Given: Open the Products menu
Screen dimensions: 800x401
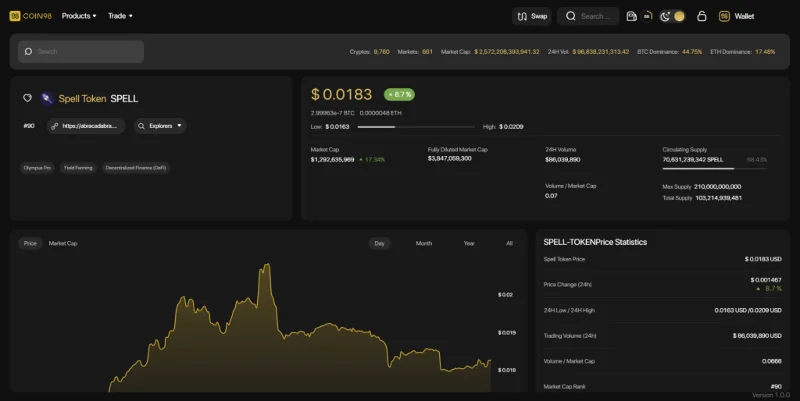Looking at the screenshot, I should point(79,16).
